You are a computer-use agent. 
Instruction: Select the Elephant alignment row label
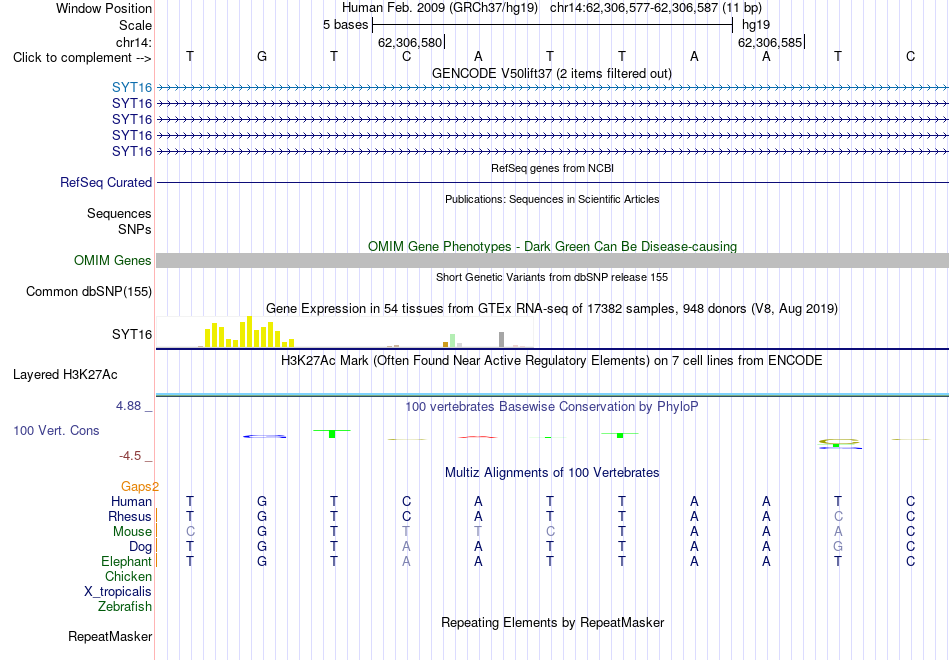point(127,562)
